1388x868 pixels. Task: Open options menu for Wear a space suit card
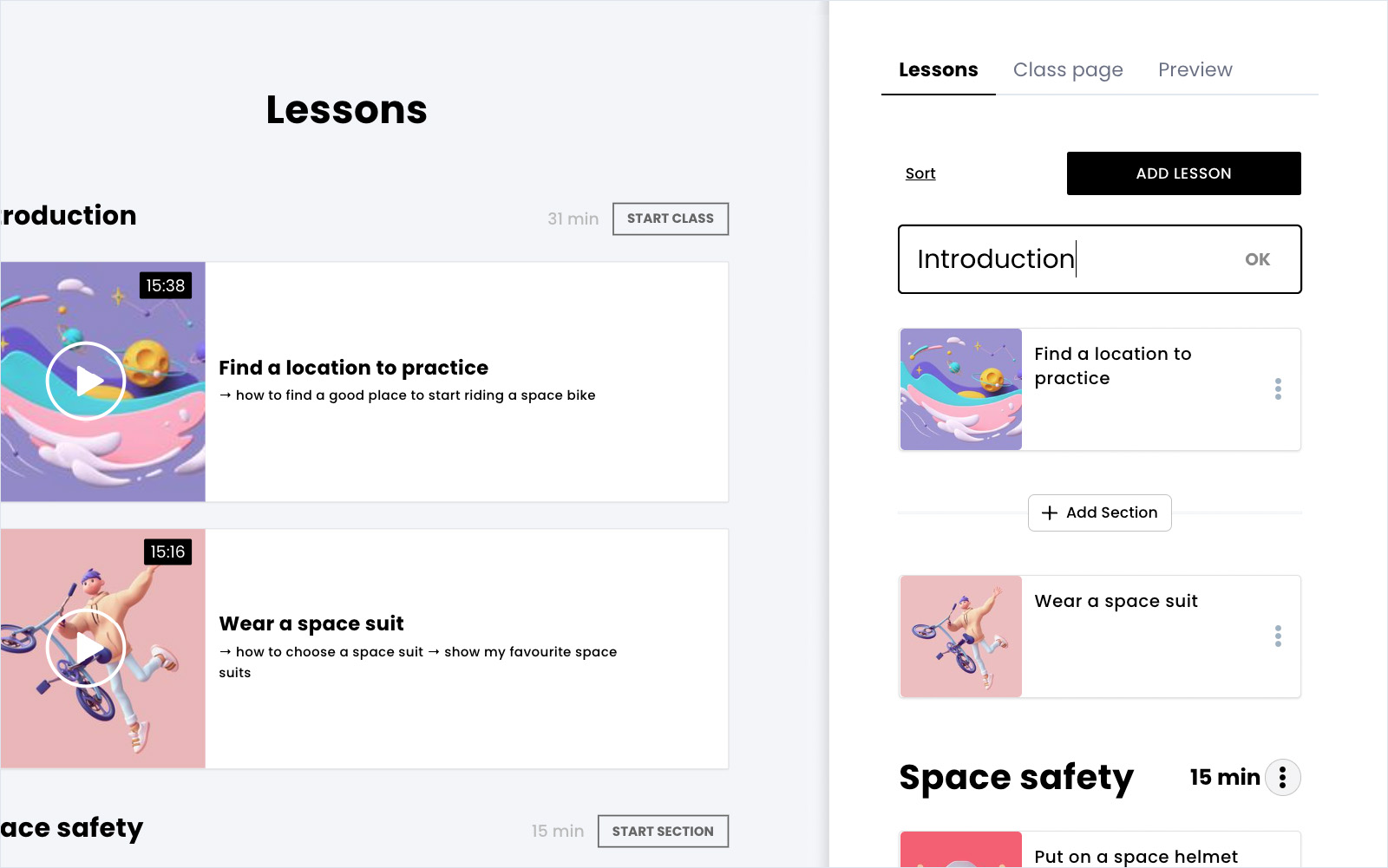pos(1278,636)
